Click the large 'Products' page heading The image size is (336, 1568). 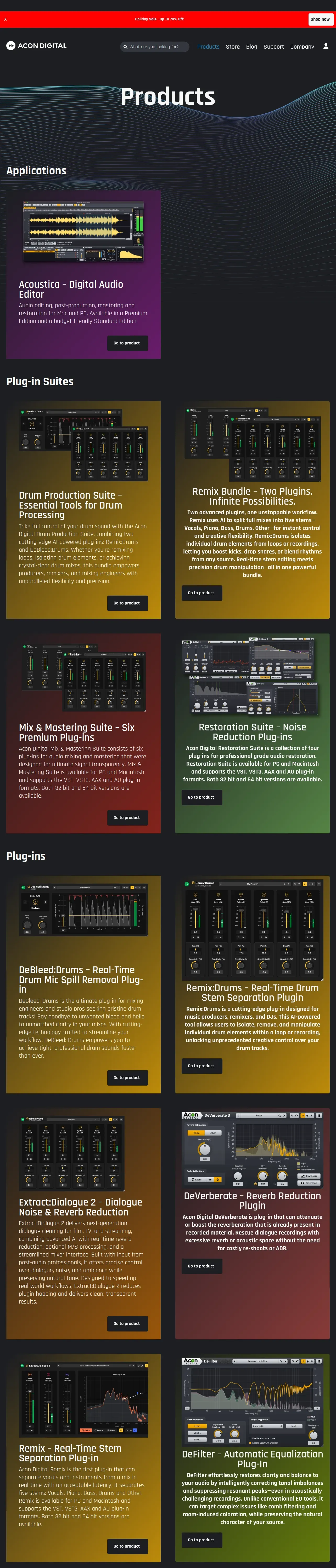[x=168, y=96]
